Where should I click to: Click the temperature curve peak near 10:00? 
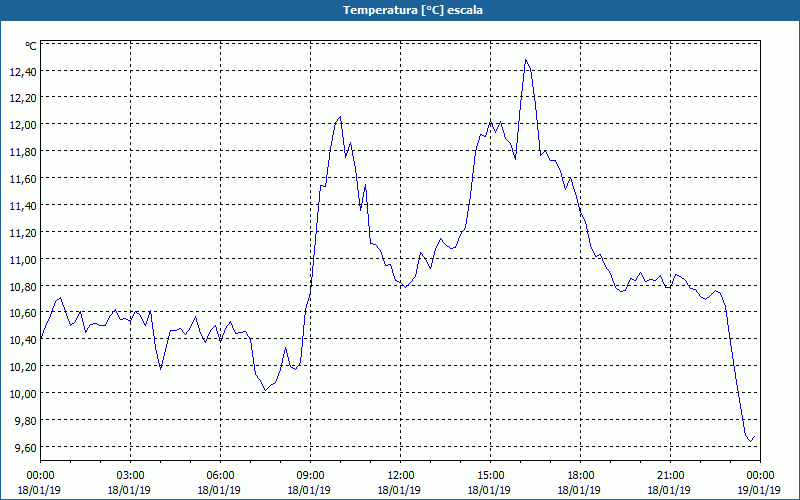(x=340, y=117)
